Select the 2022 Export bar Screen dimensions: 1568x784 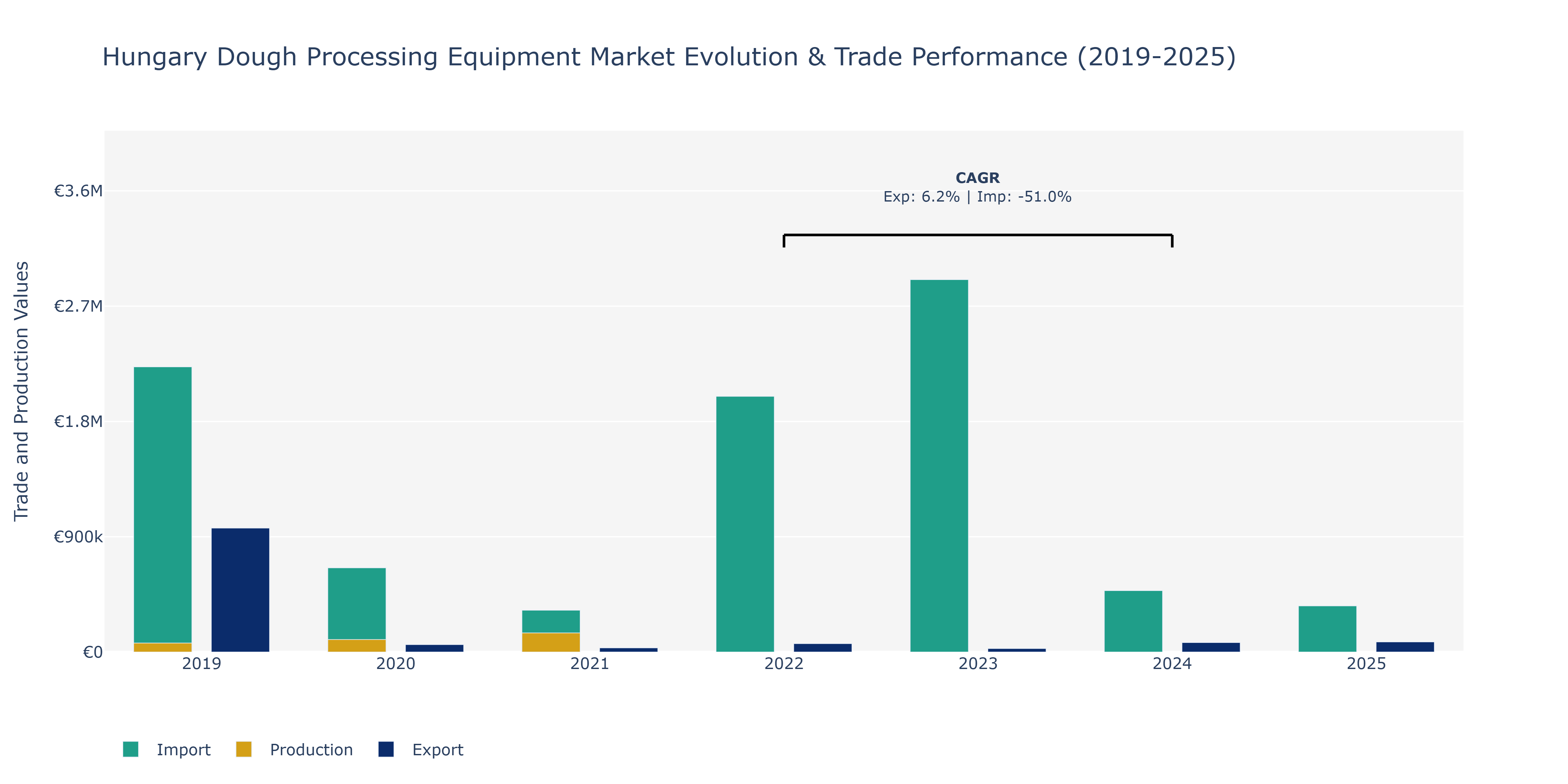(x=823, y=648)
